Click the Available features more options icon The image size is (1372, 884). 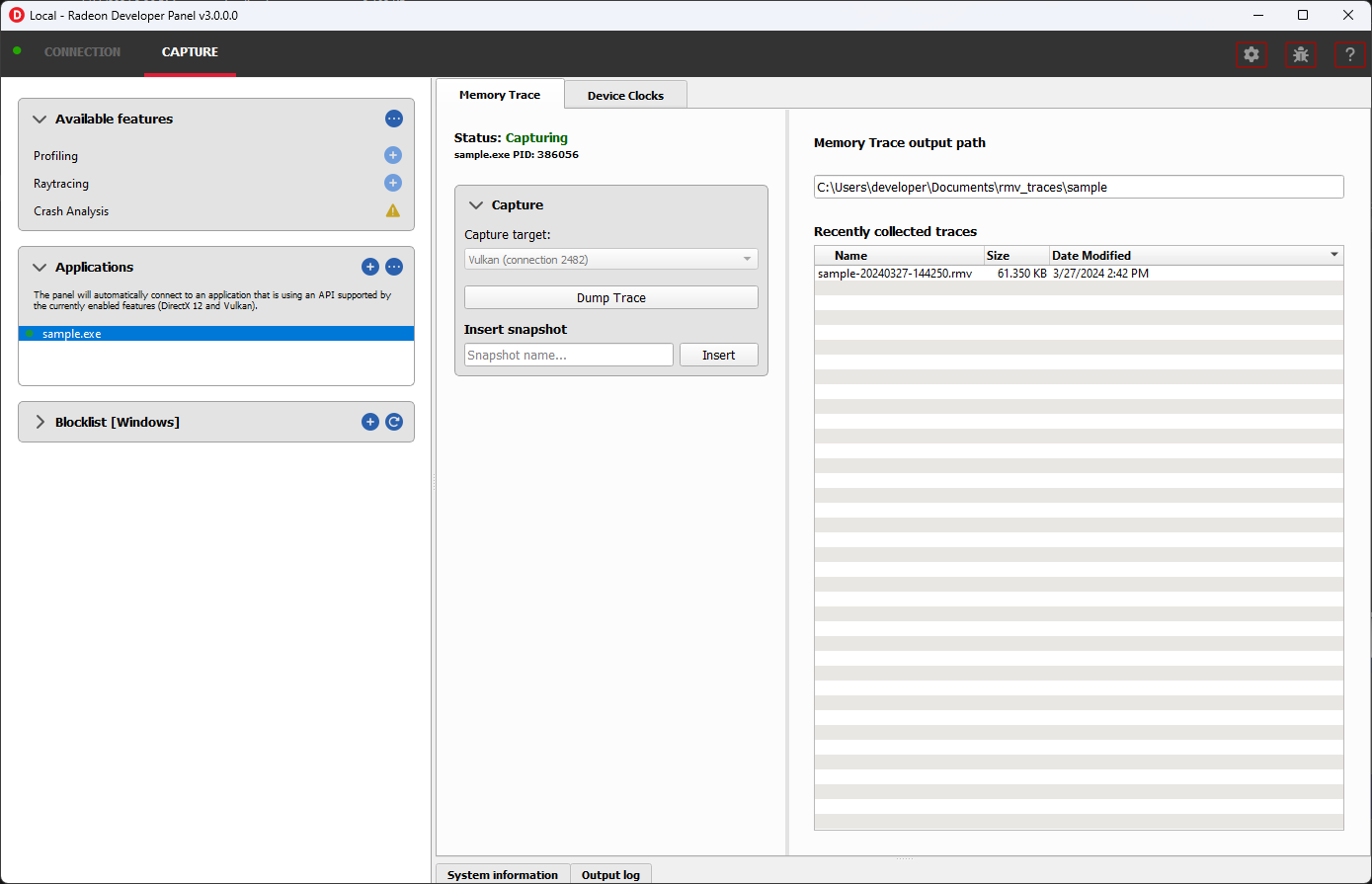pos(394,119)
